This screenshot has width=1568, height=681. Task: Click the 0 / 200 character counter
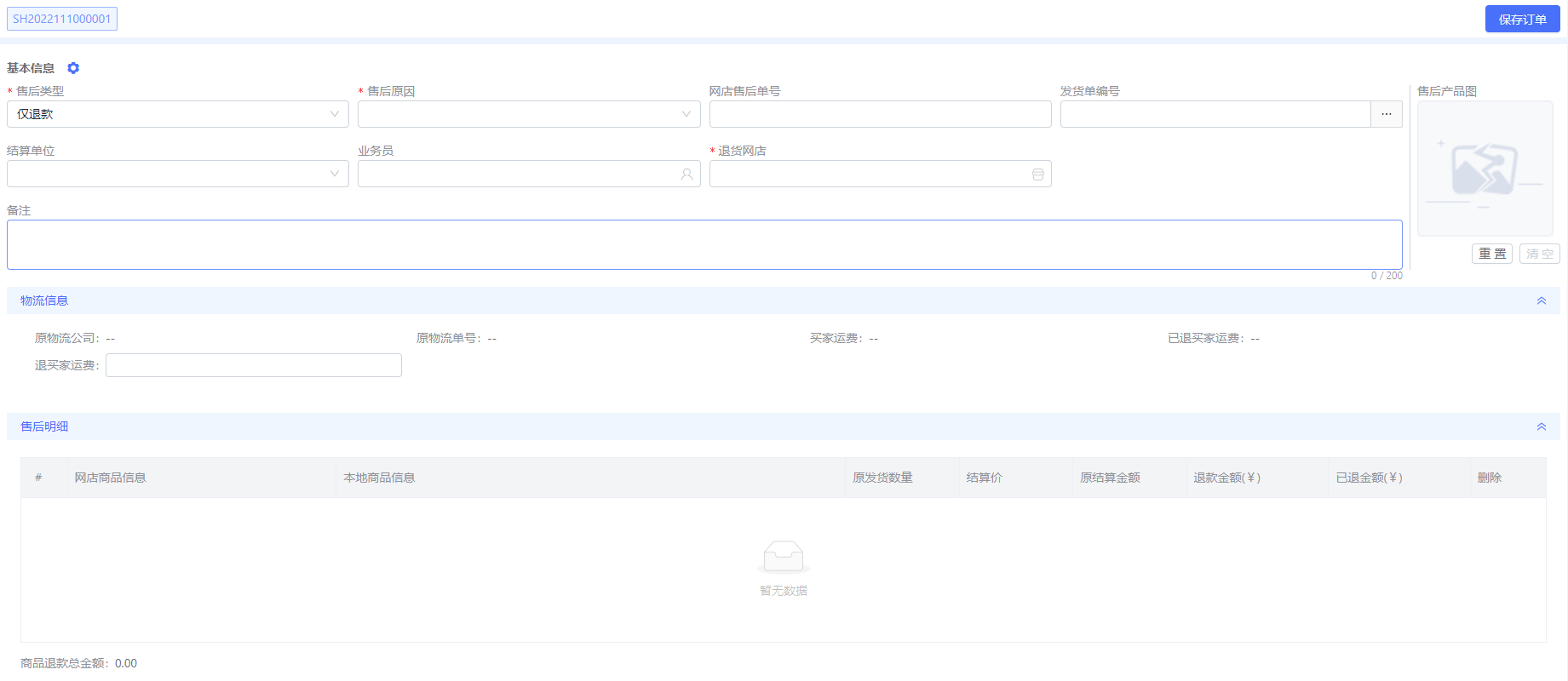[1387, 276]
